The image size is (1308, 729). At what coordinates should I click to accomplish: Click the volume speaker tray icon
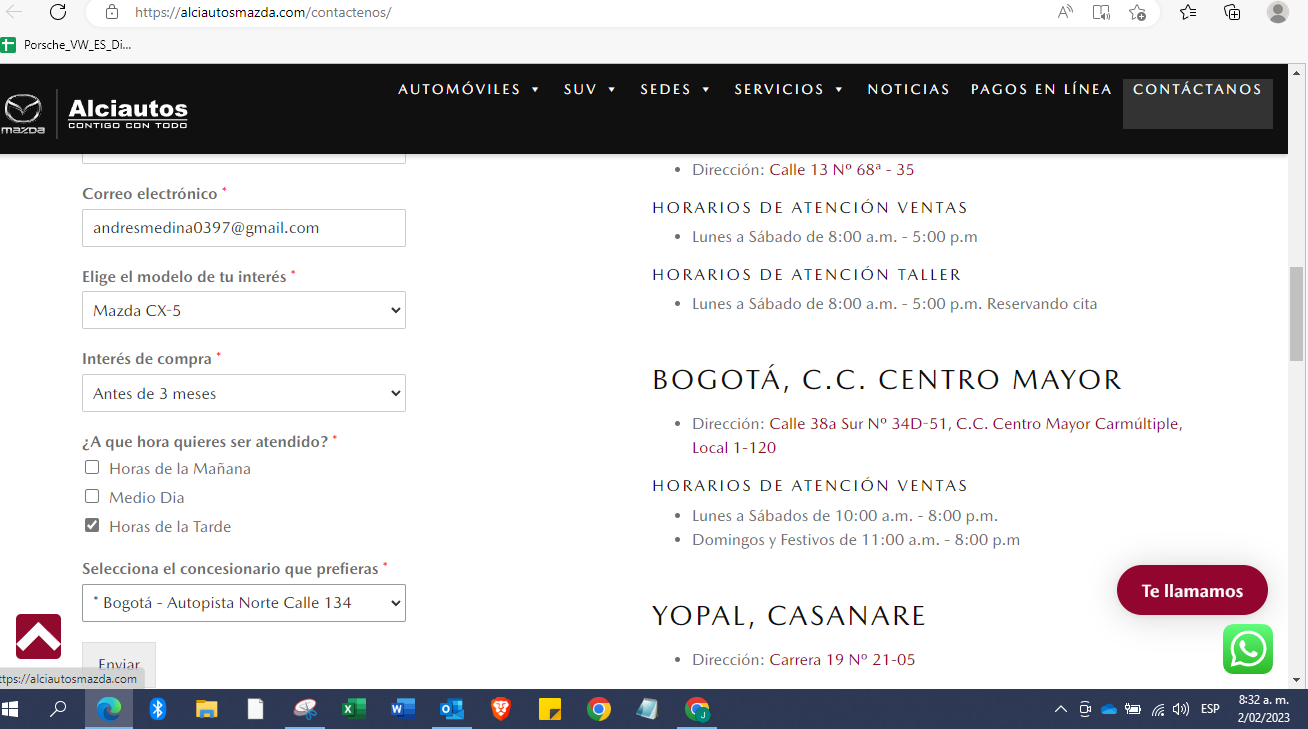tap(1181, 709)
